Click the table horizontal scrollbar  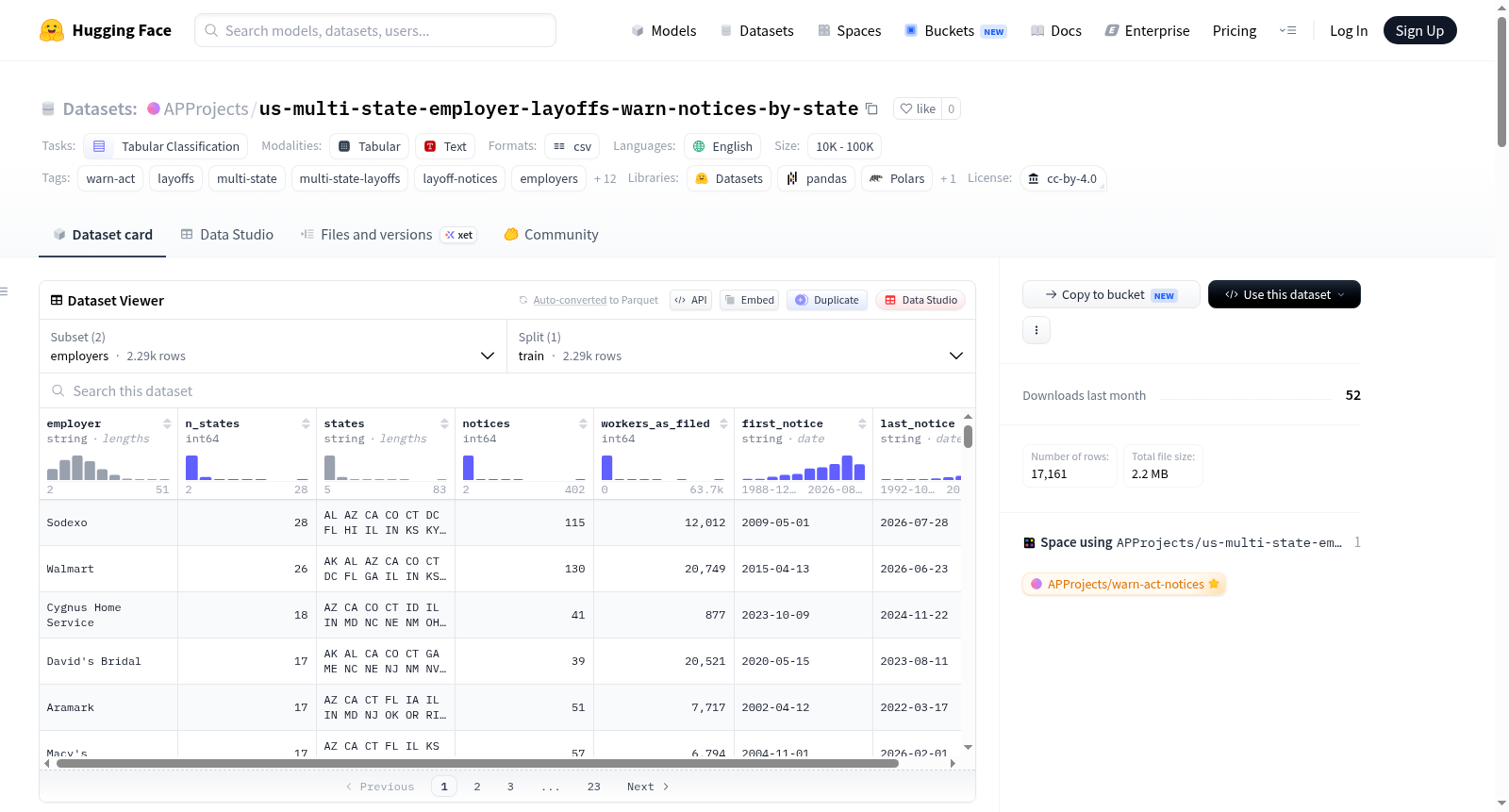[x=477, y=764]
